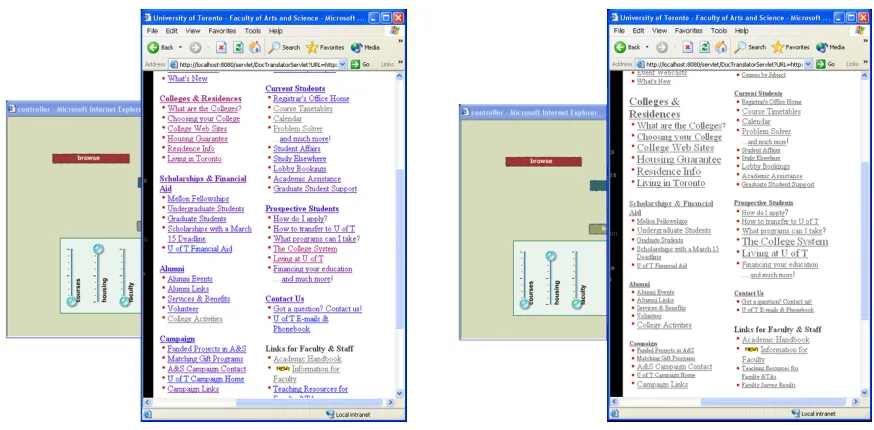Click courses slider knob in left controller window
The image size is (874, 430).
[71, 302]
